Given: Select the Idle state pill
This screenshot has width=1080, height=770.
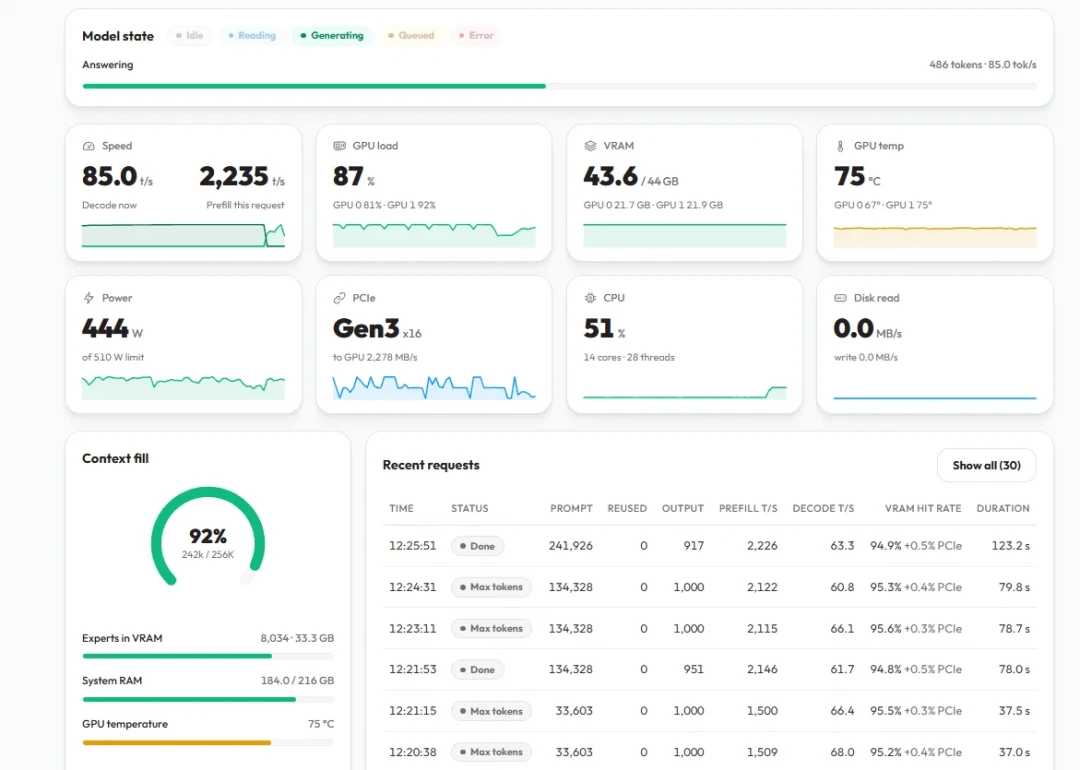Looking at the screenshot, I should click(189, 35).
